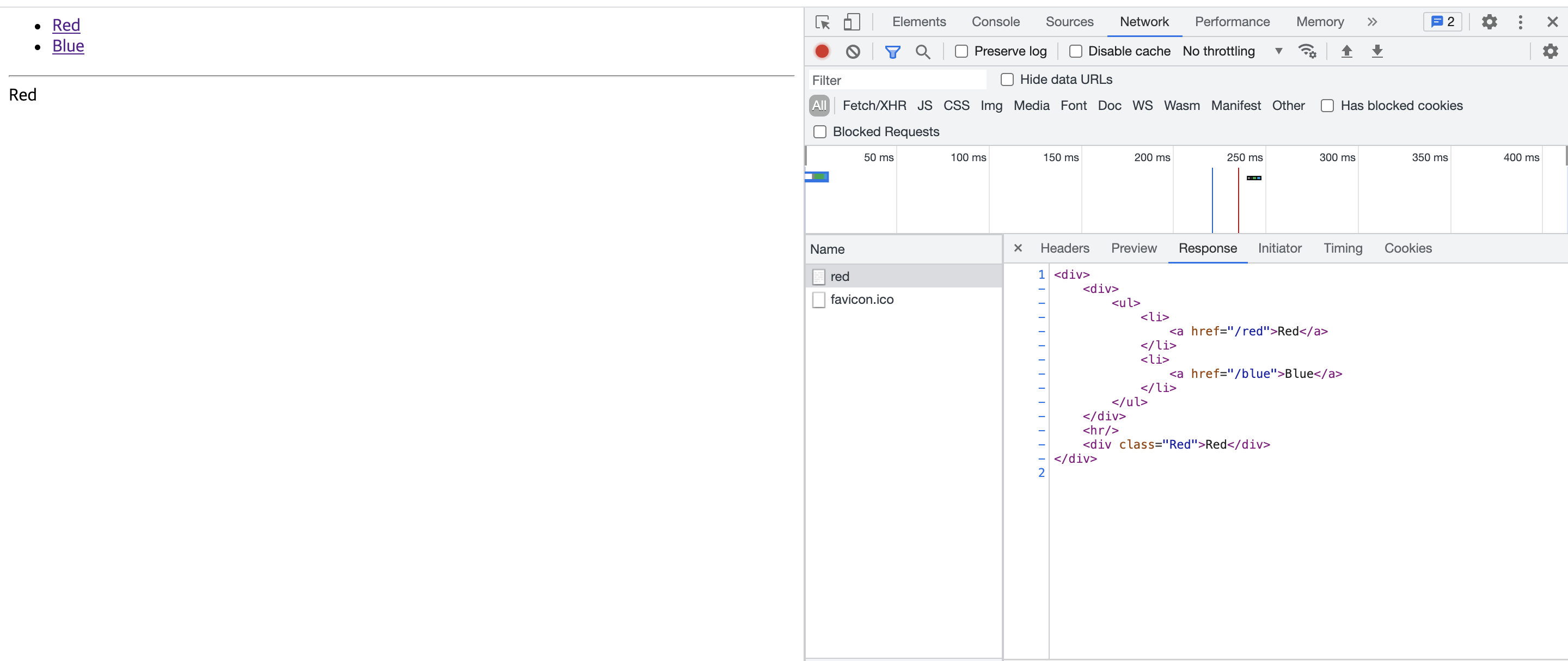
Task: Expand more DevTools tabs chevron
Action: tap(1372, 22)
